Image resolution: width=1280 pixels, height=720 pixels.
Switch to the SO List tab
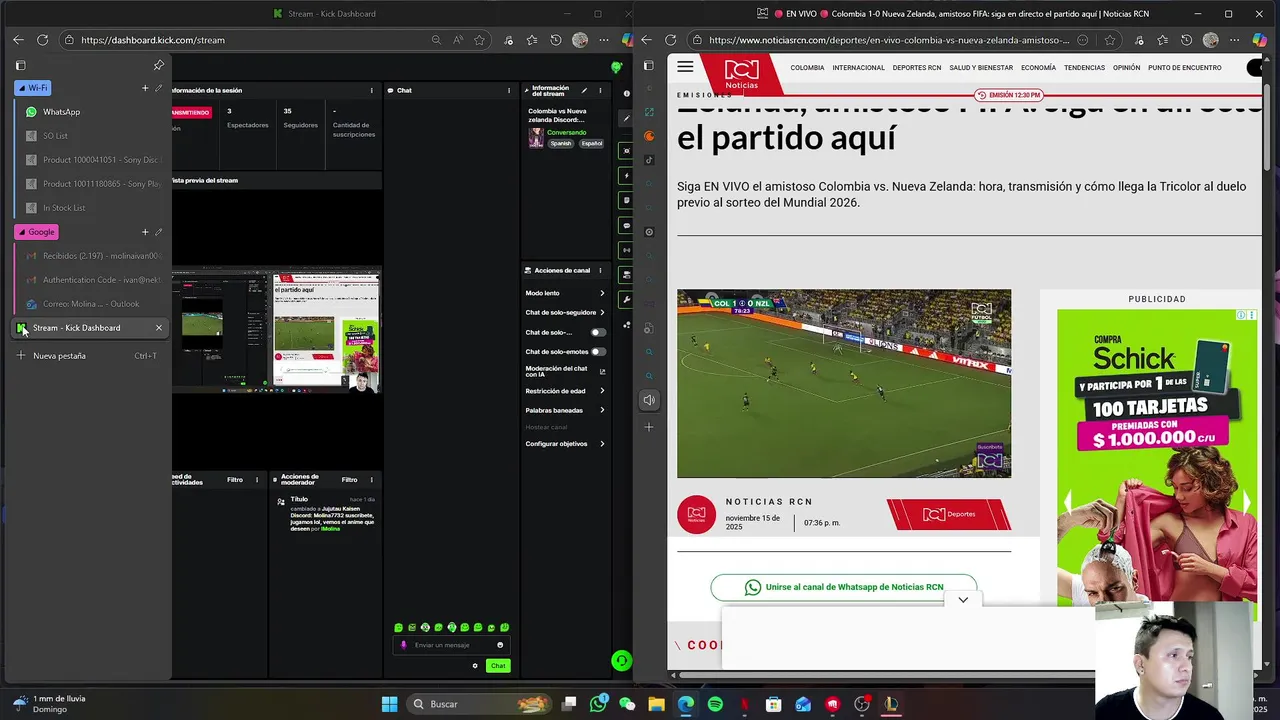click(92, 136)
